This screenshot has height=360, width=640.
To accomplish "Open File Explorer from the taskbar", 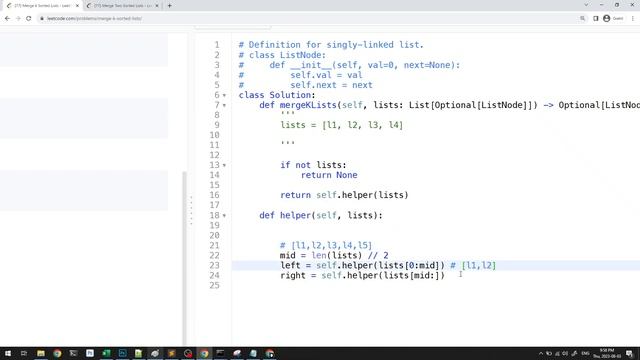I will pyautogui.click(x=41, y=353).
